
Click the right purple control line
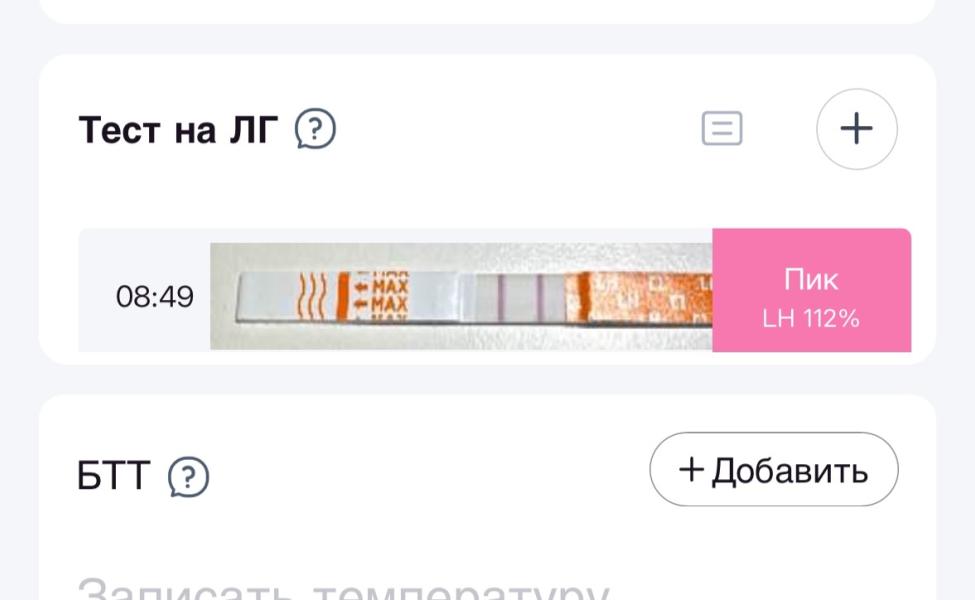[x=540, y=298]
